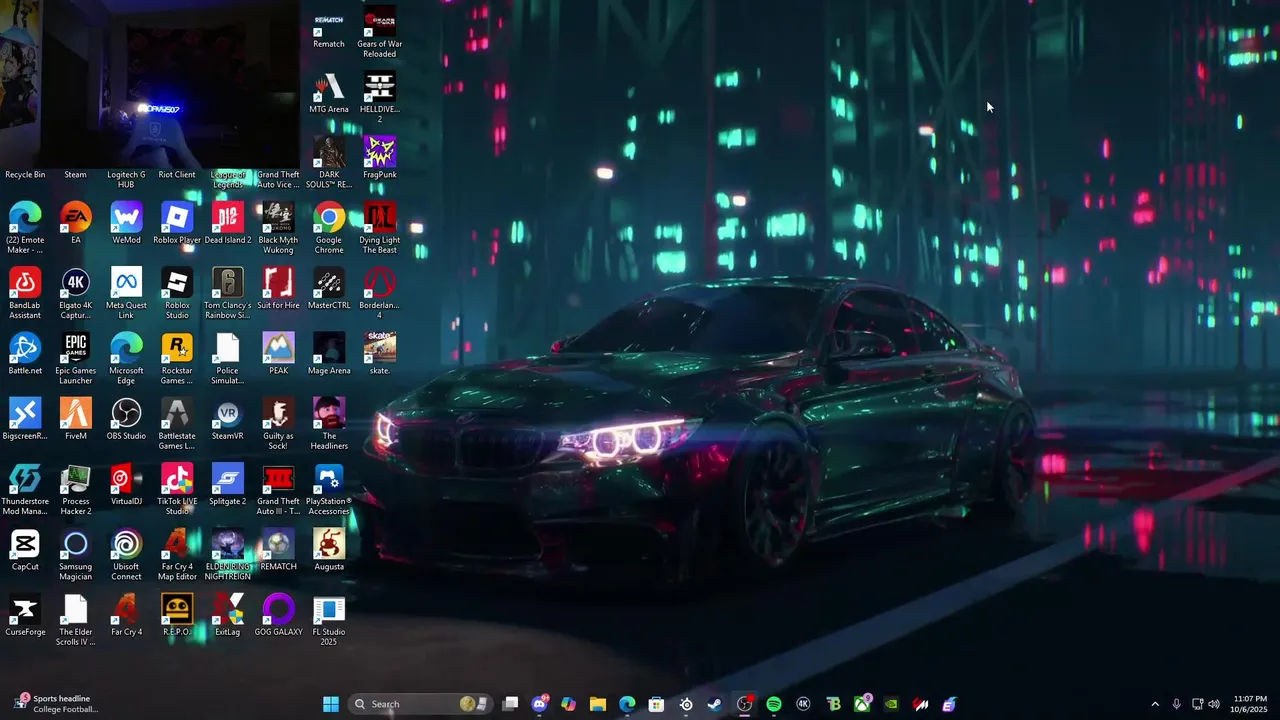1280x720 pixels.
Task: Select the TikTok LIVE Studio icon
Action: tap(177, 489)
